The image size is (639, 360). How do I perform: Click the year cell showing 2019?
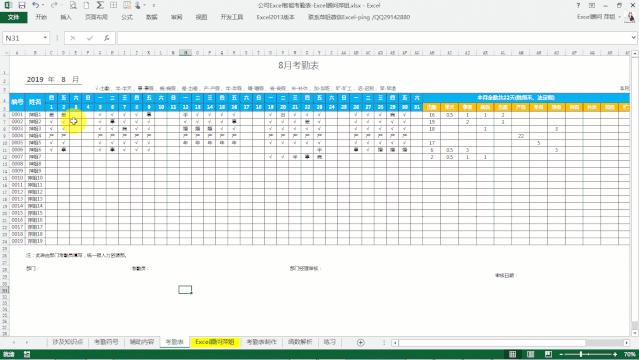point(35,80)
